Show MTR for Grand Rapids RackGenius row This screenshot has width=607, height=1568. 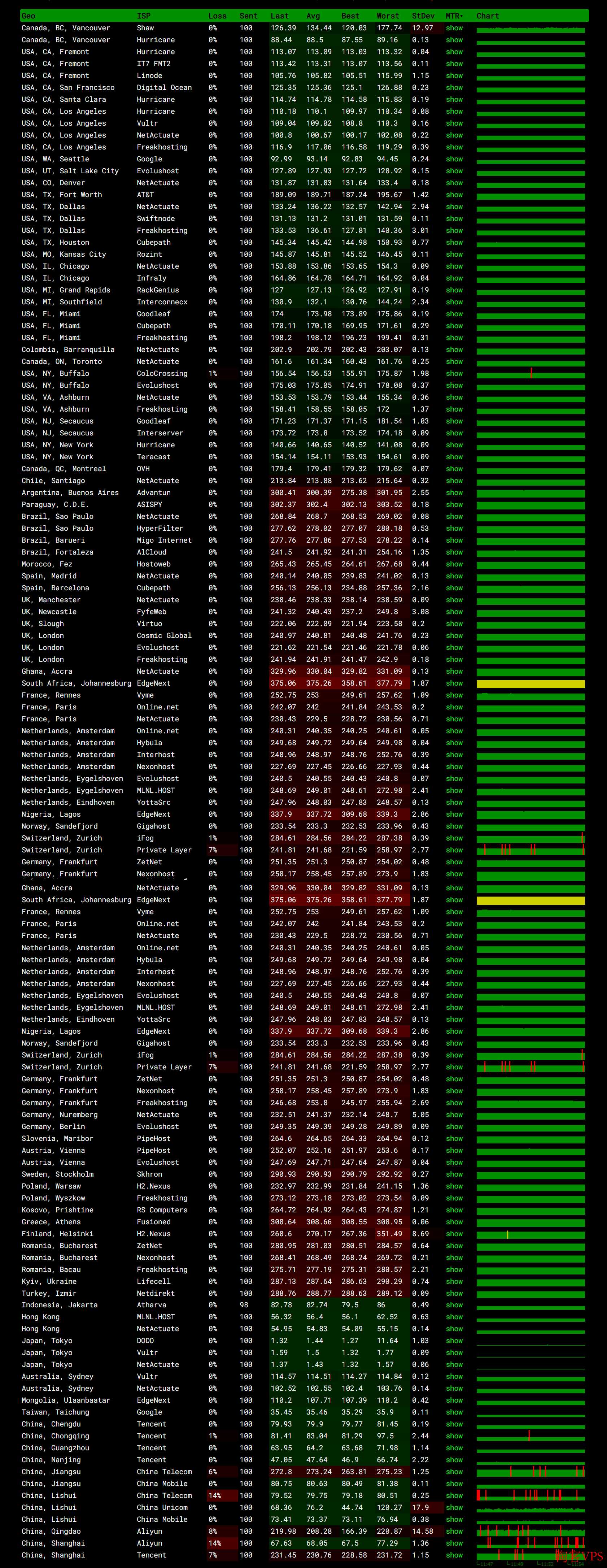click(454, 290)
